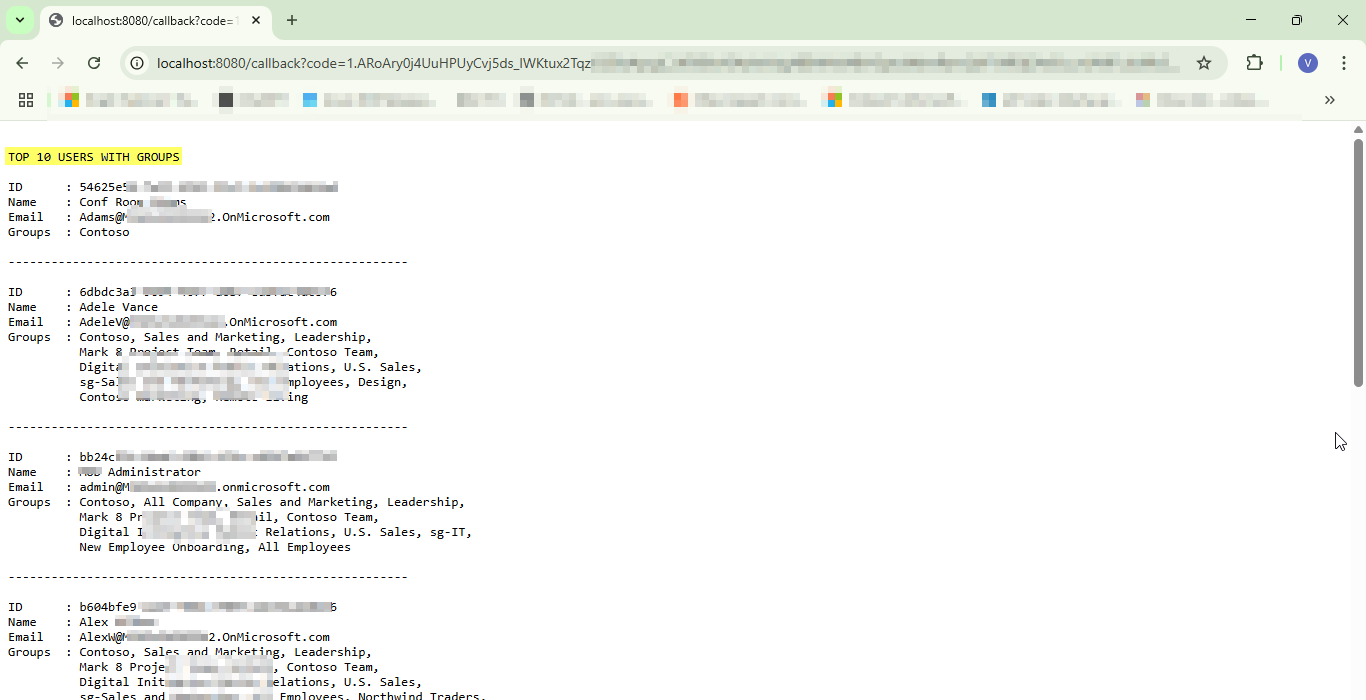1366x700 pixels.
Task: Close the localhost callback tab
Action: coord(255,20)
